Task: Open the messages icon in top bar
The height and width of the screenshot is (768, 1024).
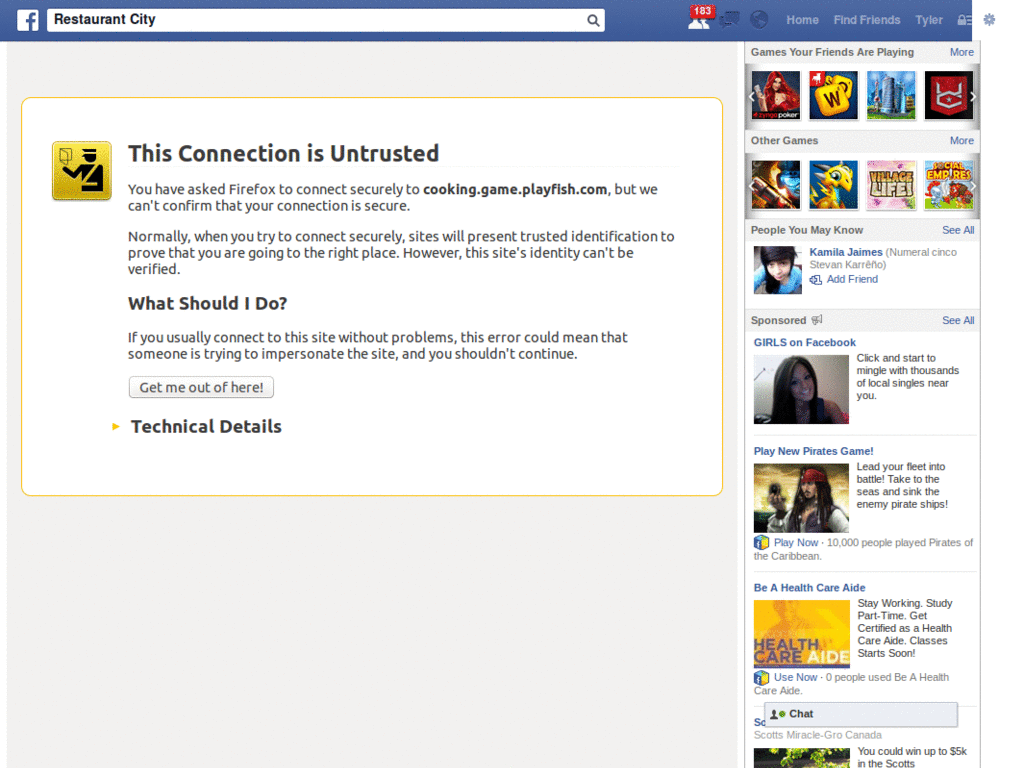Action: coord(729,20)
